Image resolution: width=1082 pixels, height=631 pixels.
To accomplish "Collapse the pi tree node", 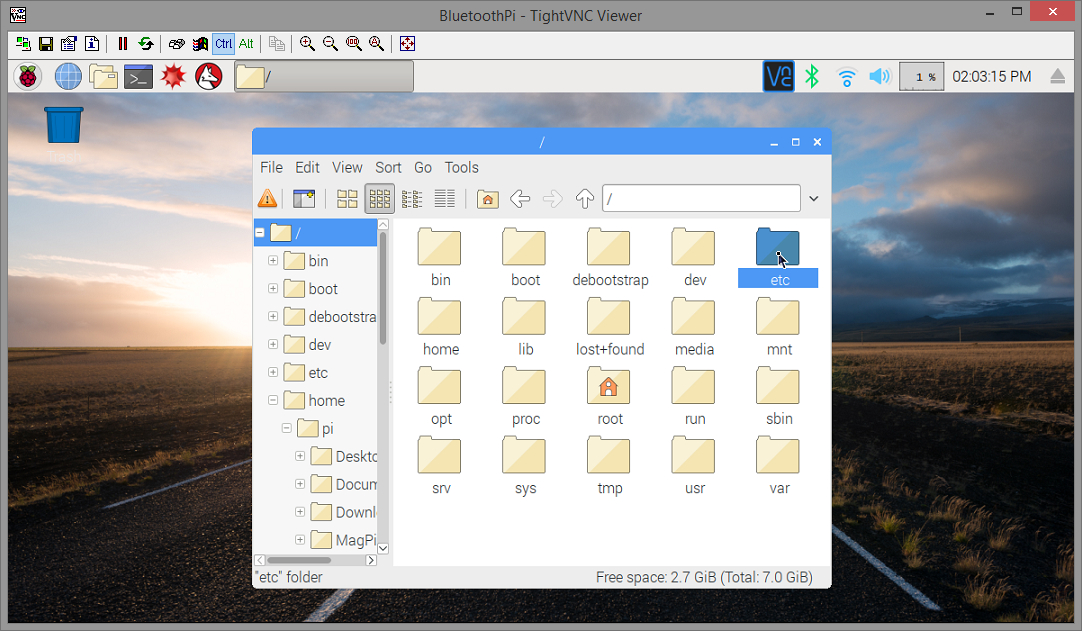I will pyautogui.click(x=286, y=428).
